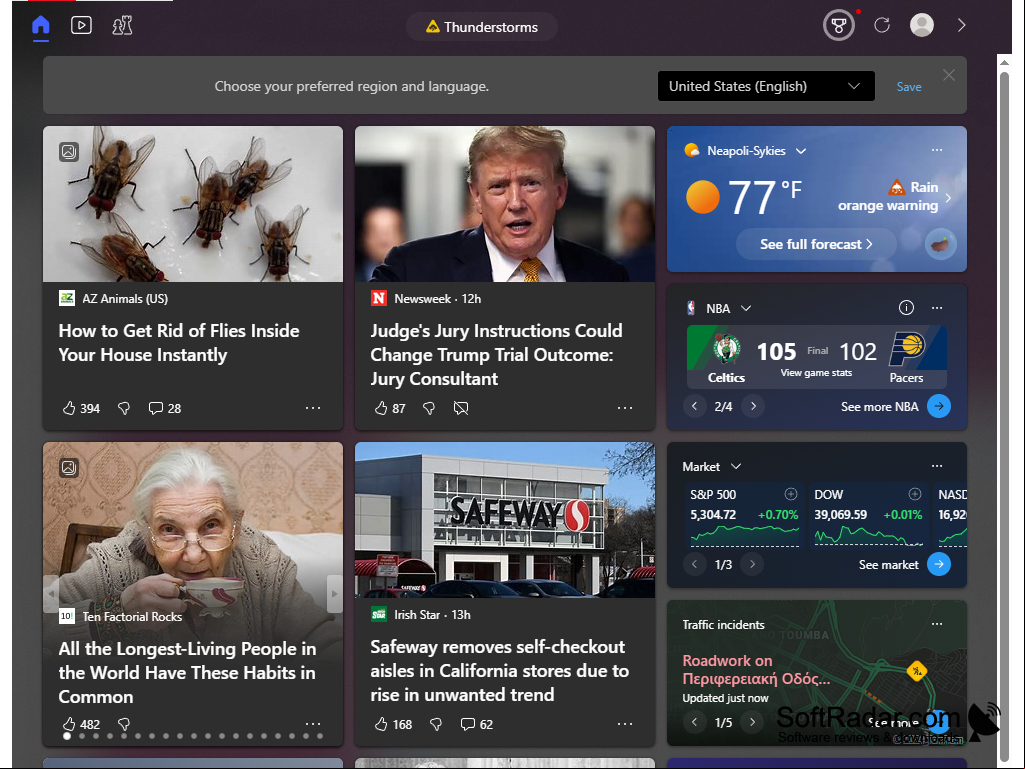The image size is (1025, 769).
Task: Open the Rain orange warning alert
Action: coord(894,196)
